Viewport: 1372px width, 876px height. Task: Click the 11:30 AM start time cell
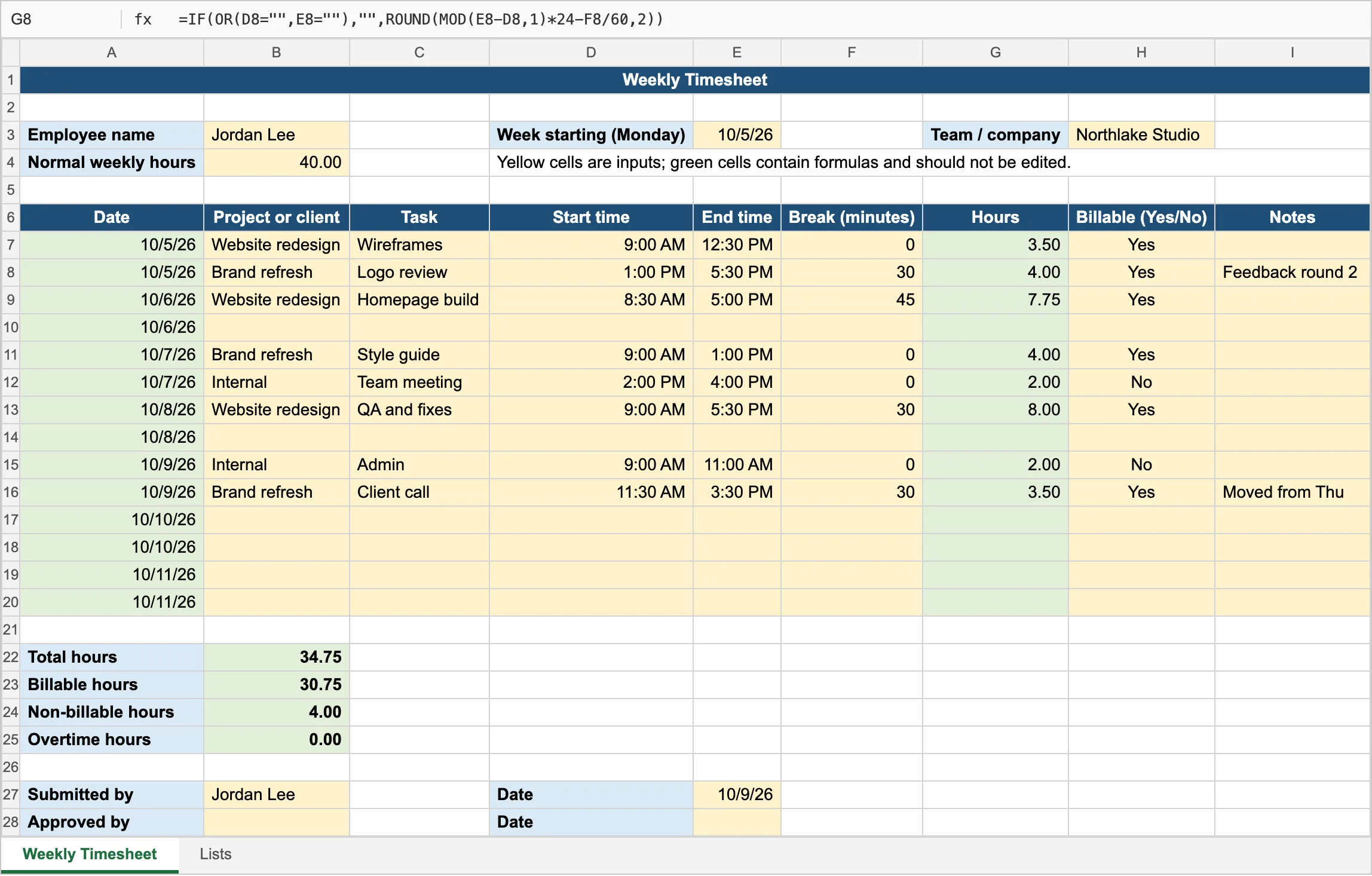click(x=591, y=492)
